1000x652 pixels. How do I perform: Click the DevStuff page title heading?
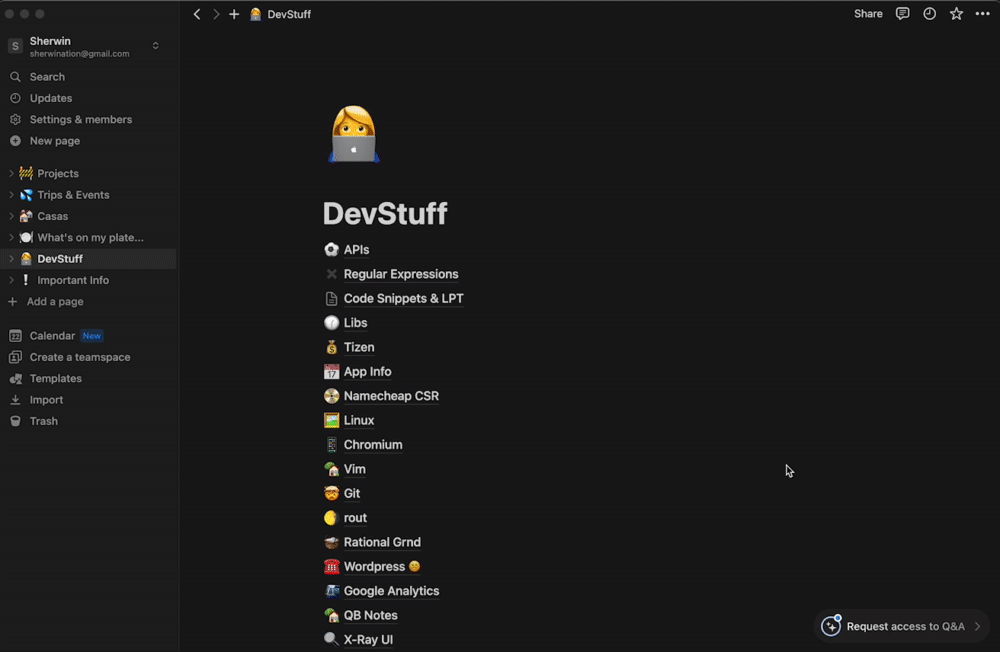point(385,213)
